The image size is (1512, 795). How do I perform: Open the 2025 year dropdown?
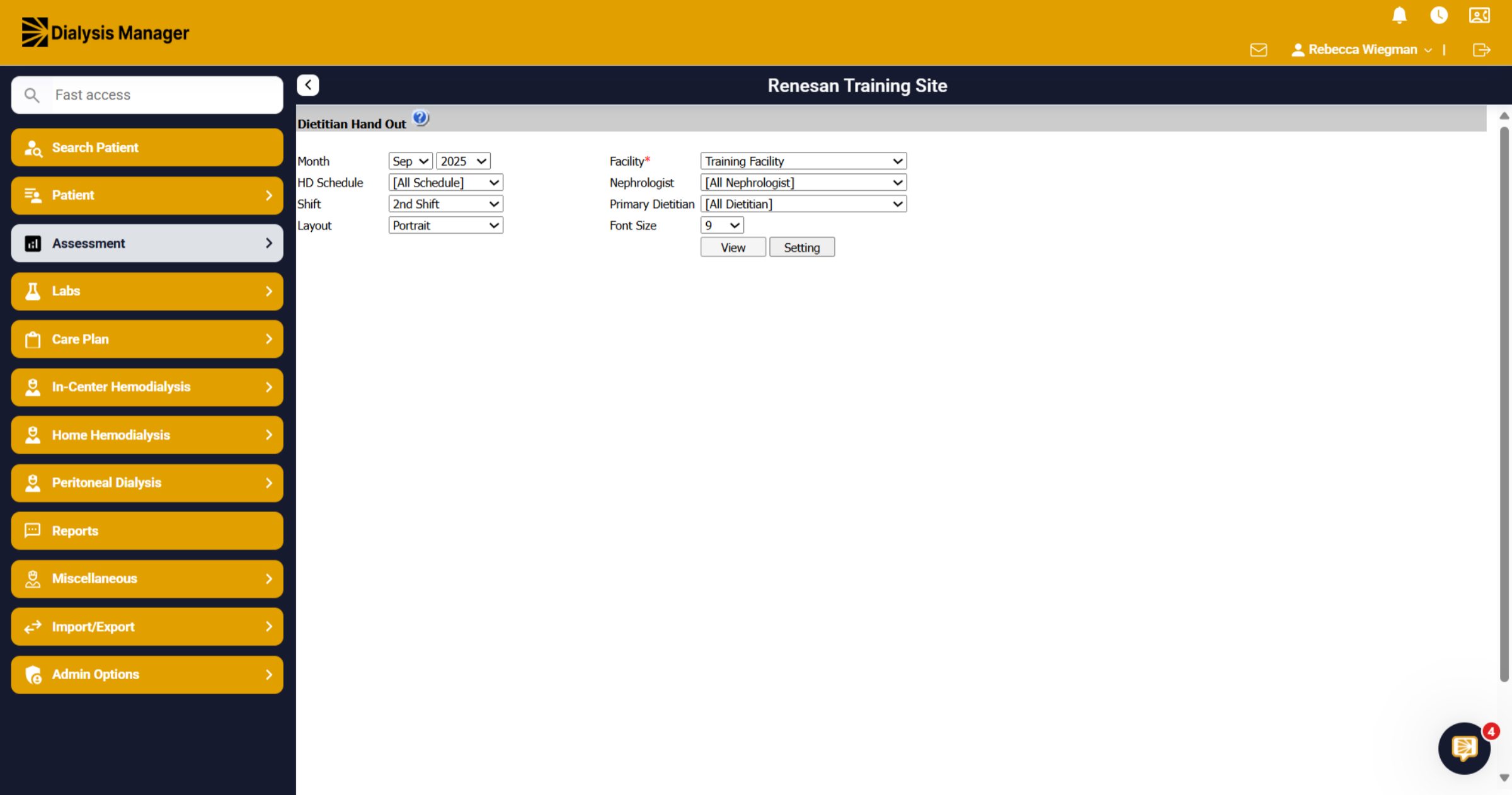coord(464,161)
